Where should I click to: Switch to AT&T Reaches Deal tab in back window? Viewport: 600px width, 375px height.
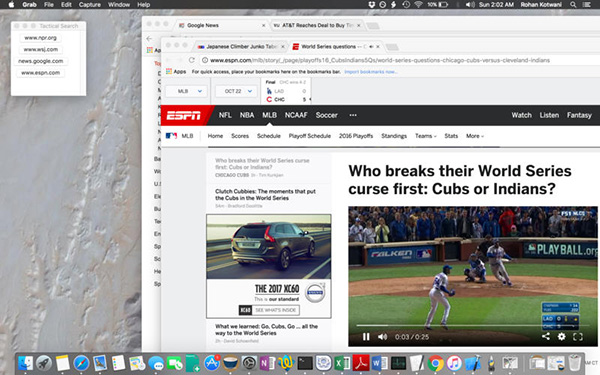click(317, 25)
